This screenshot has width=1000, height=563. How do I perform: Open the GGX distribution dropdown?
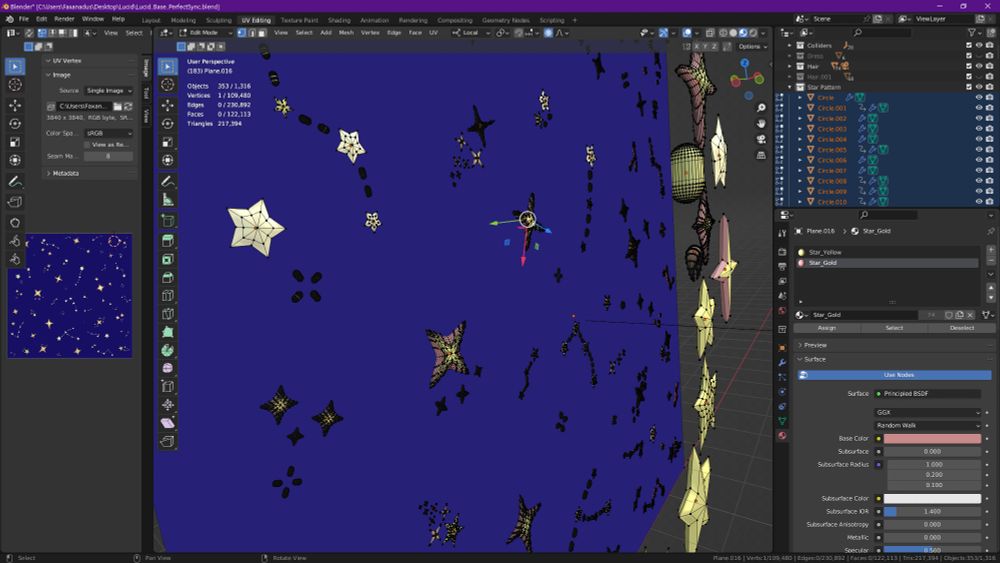pyautogui.click(x=927, y=413)
